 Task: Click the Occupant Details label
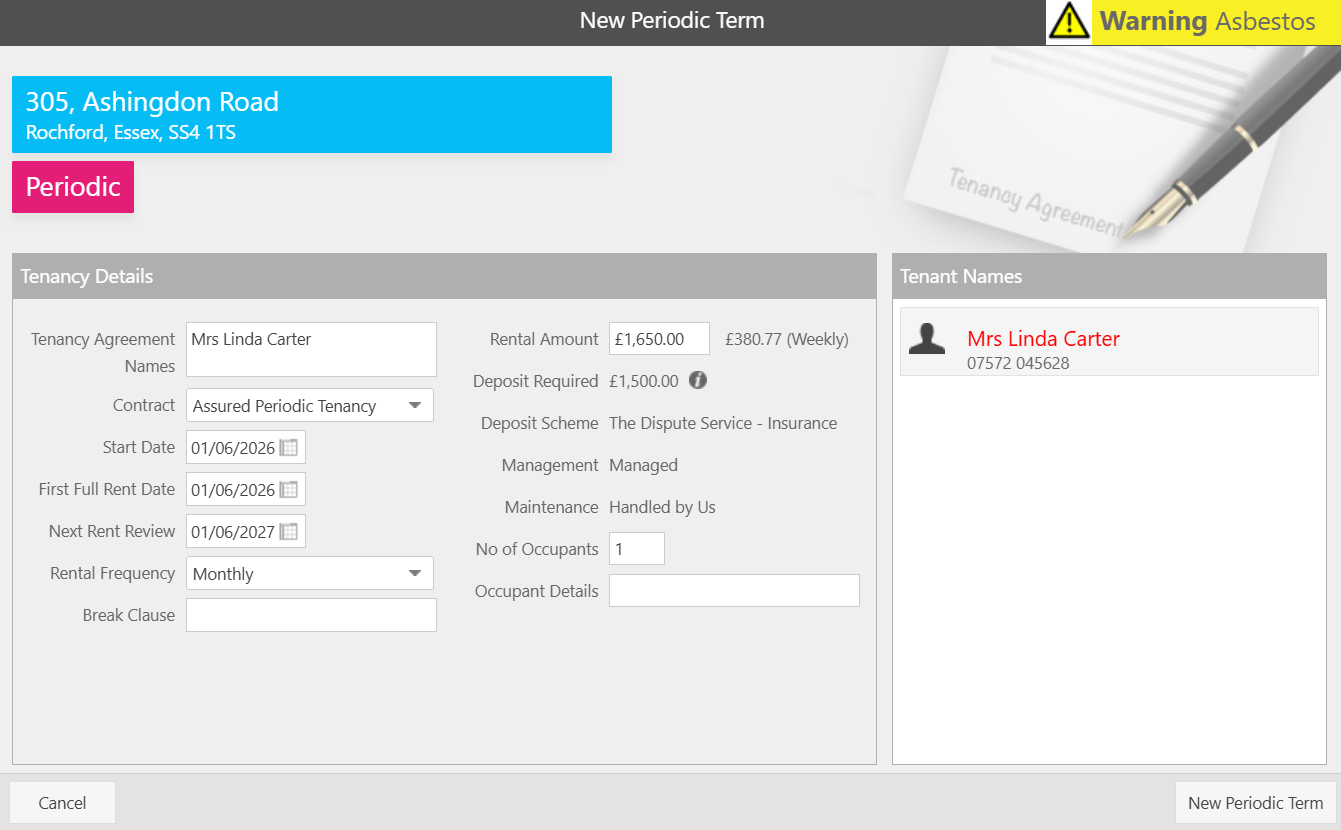click(536, 591)
